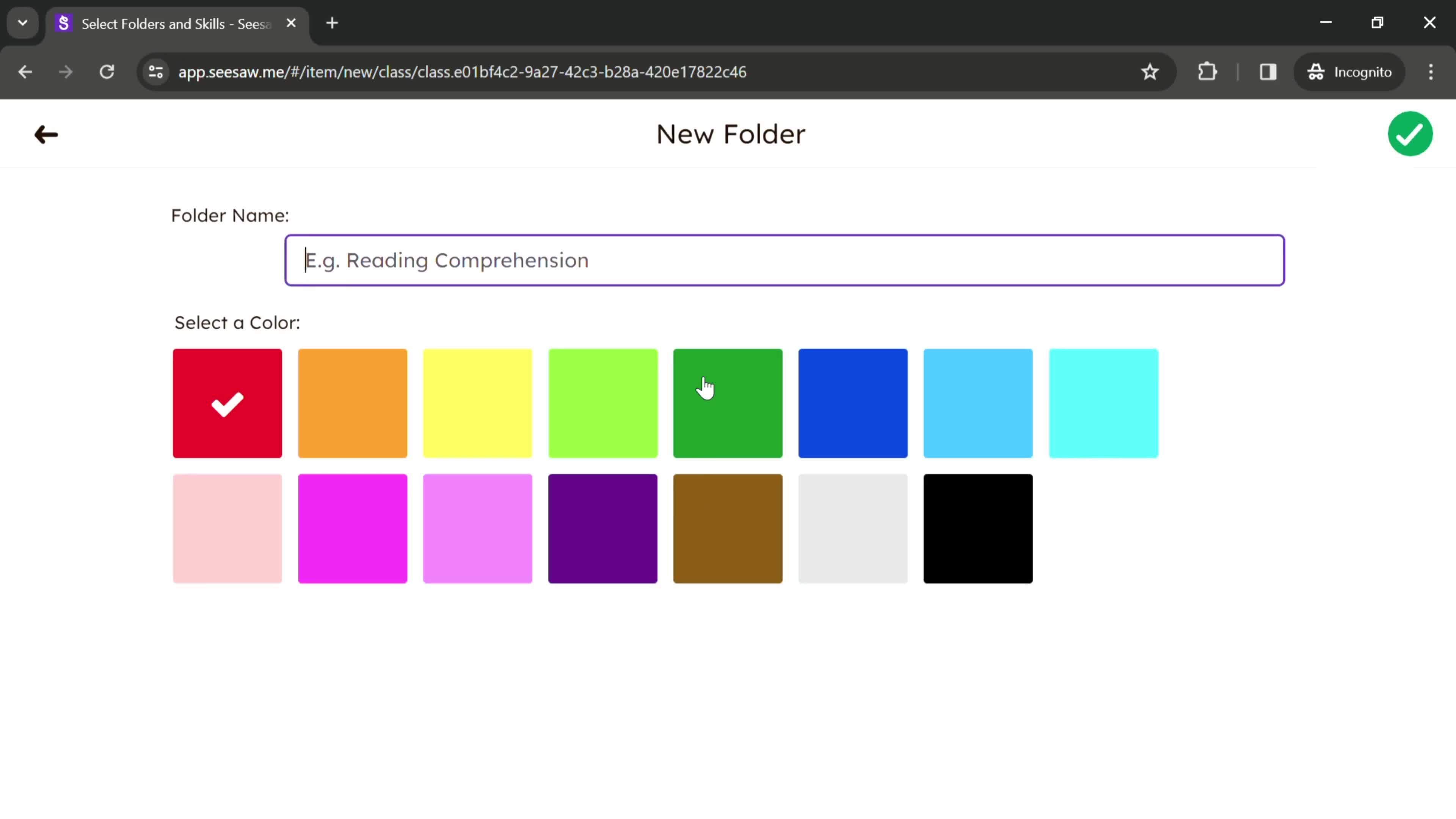Click the browser forward arrow
The height and width of the screenshot is (819, 1456).
(x=66, y=72)
